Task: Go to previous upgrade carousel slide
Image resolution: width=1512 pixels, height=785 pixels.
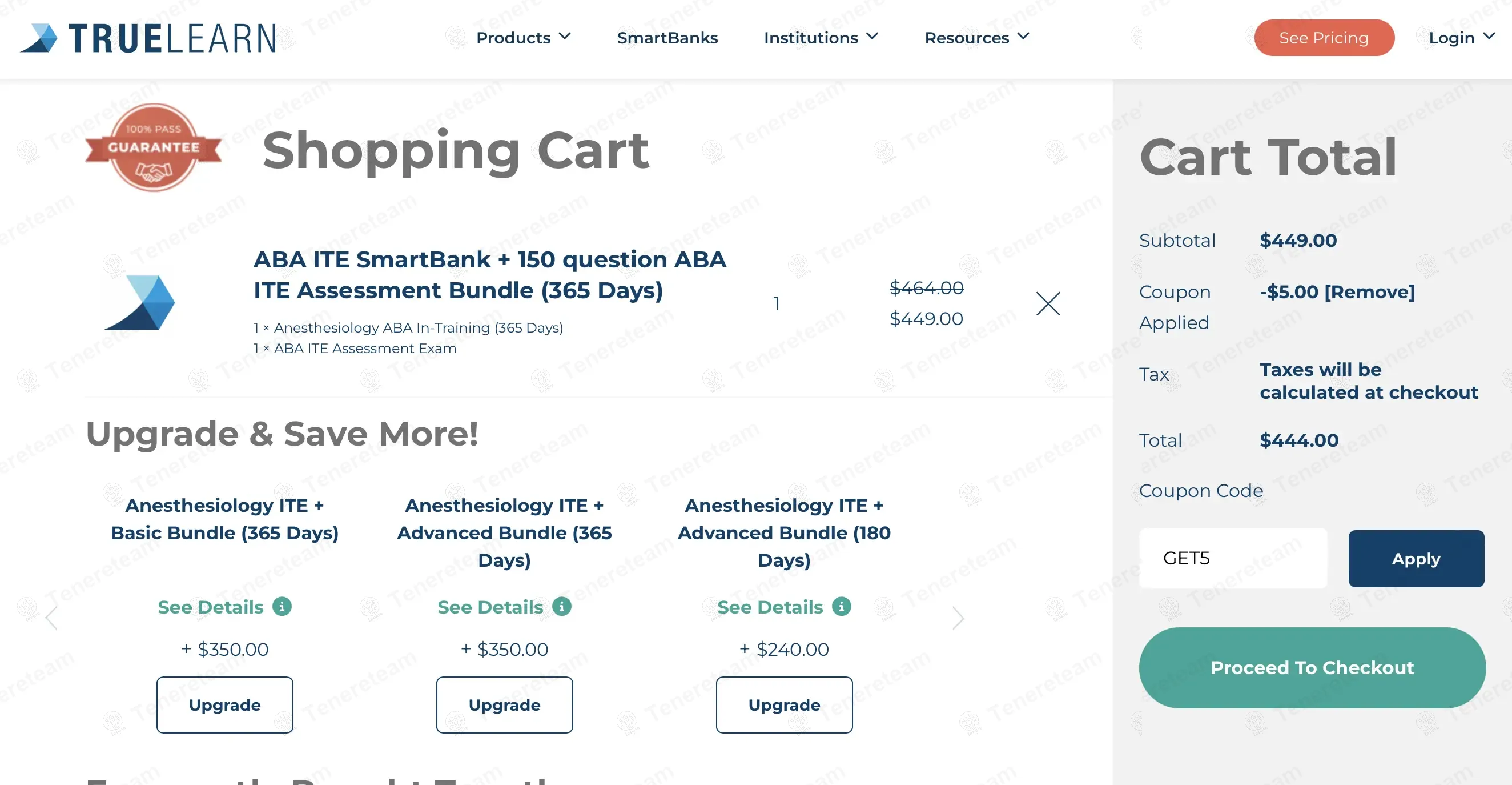Action: click(51, 618)
